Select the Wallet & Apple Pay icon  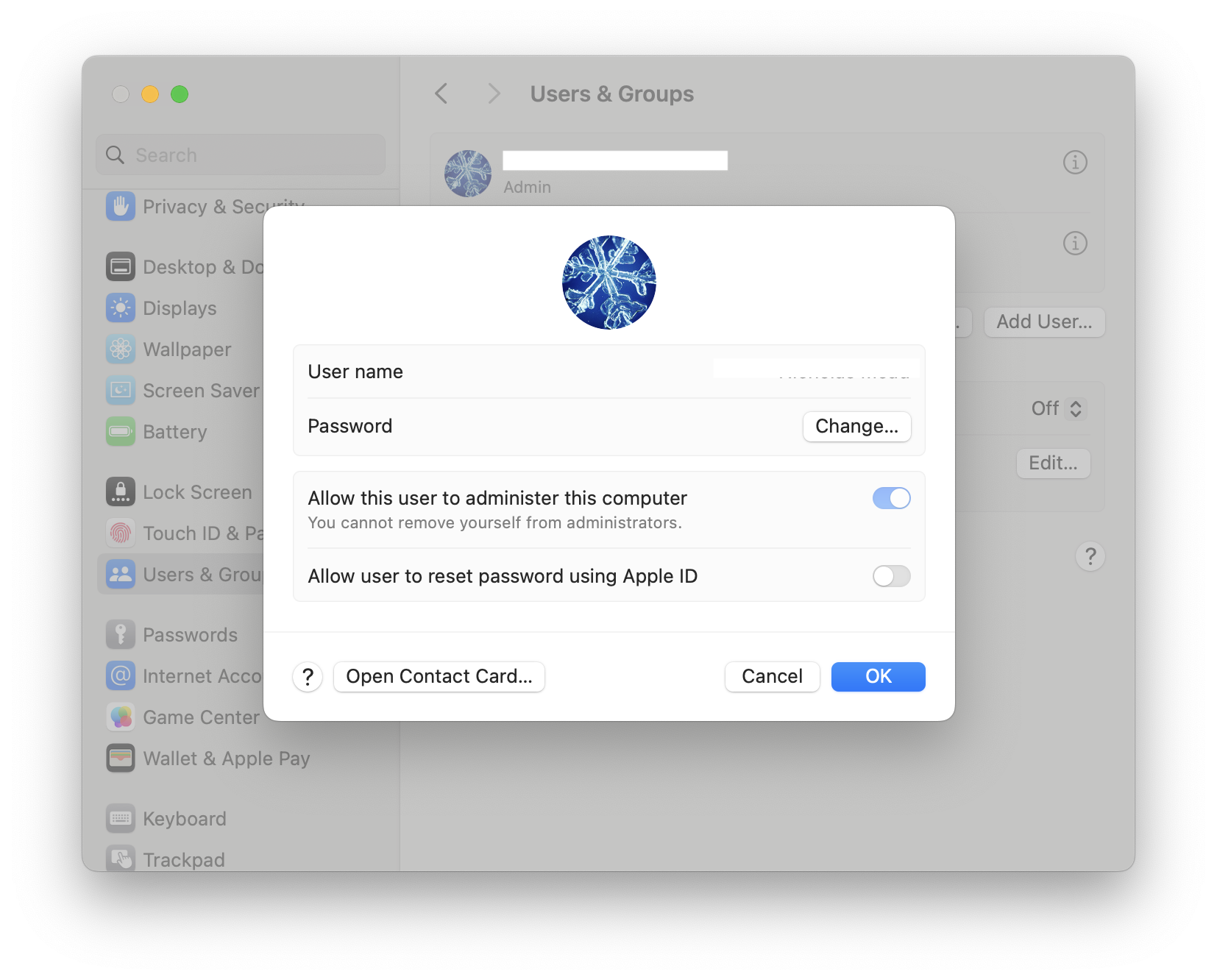(x=120, y=758)
